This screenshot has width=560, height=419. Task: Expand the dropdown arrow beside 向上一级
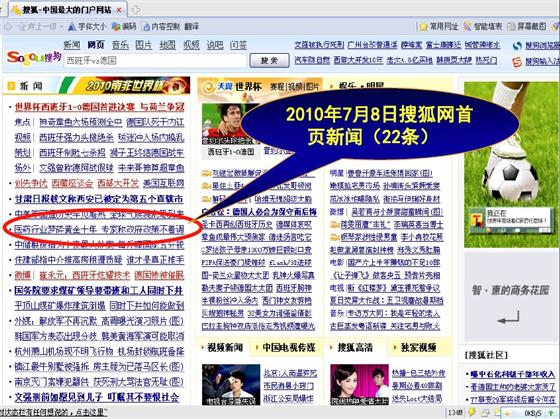click(x=61, y=27)
